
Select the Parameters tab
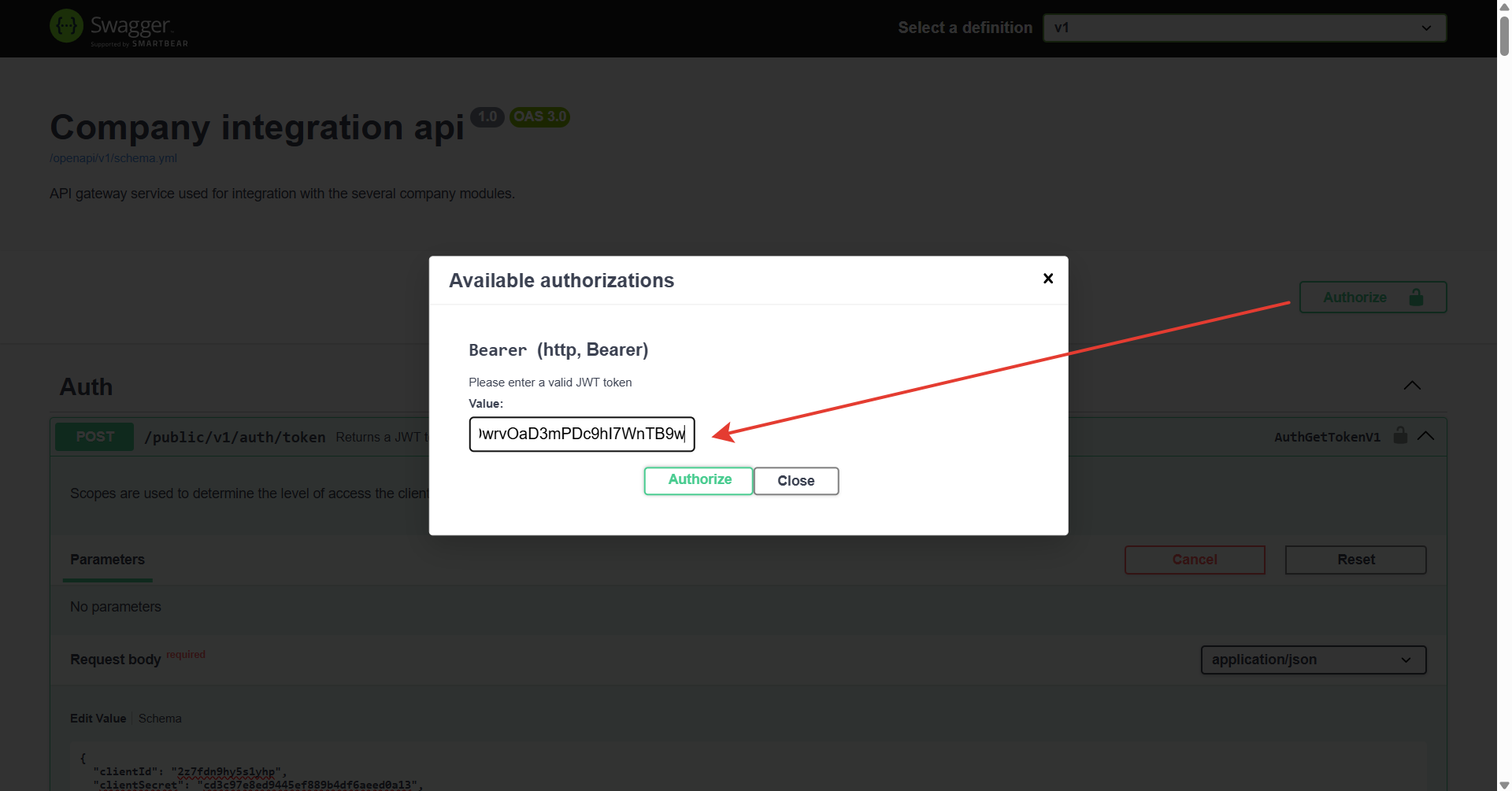coord(108,560)
